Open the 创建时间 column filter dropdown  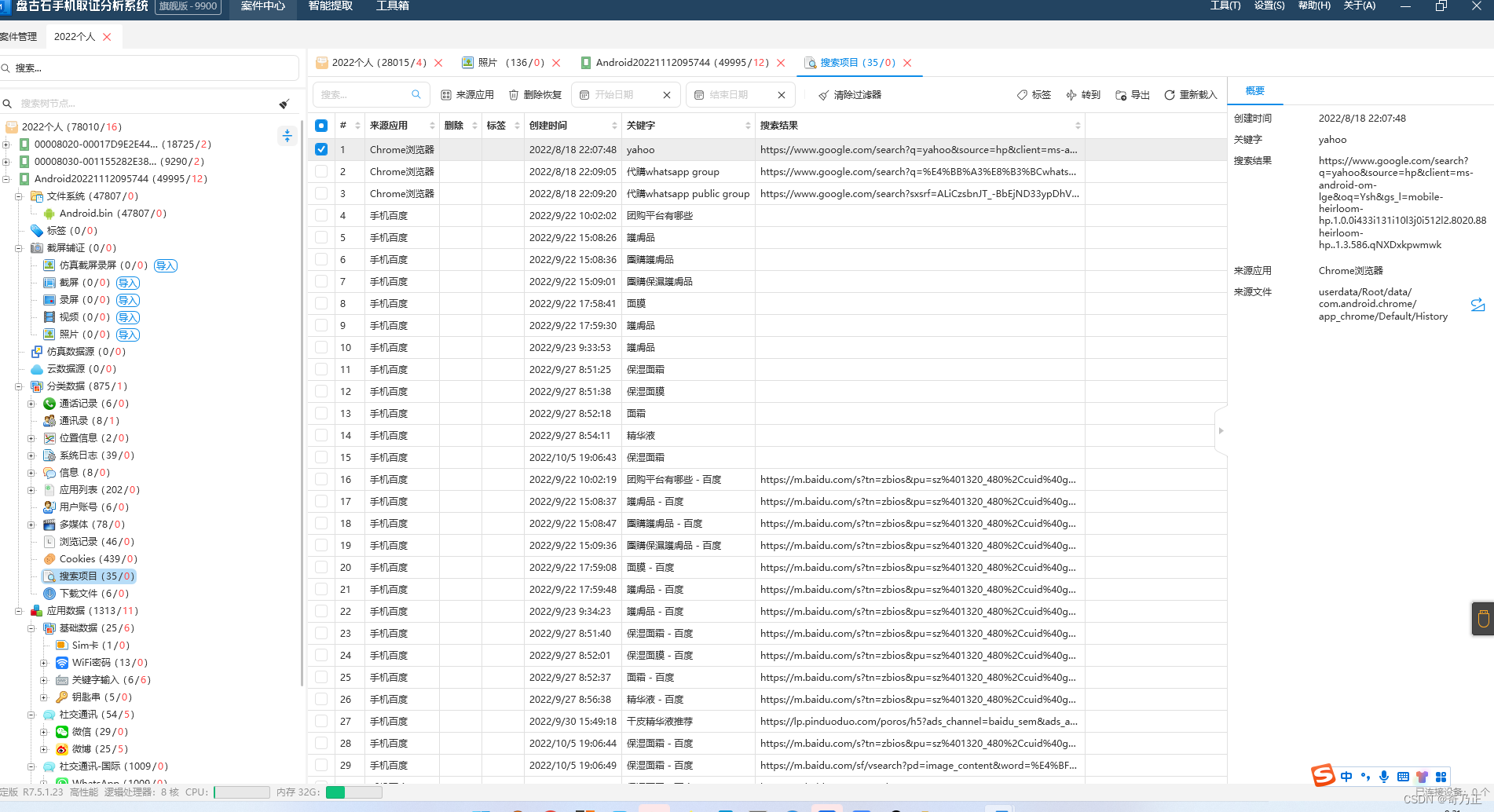pos(614,126)
